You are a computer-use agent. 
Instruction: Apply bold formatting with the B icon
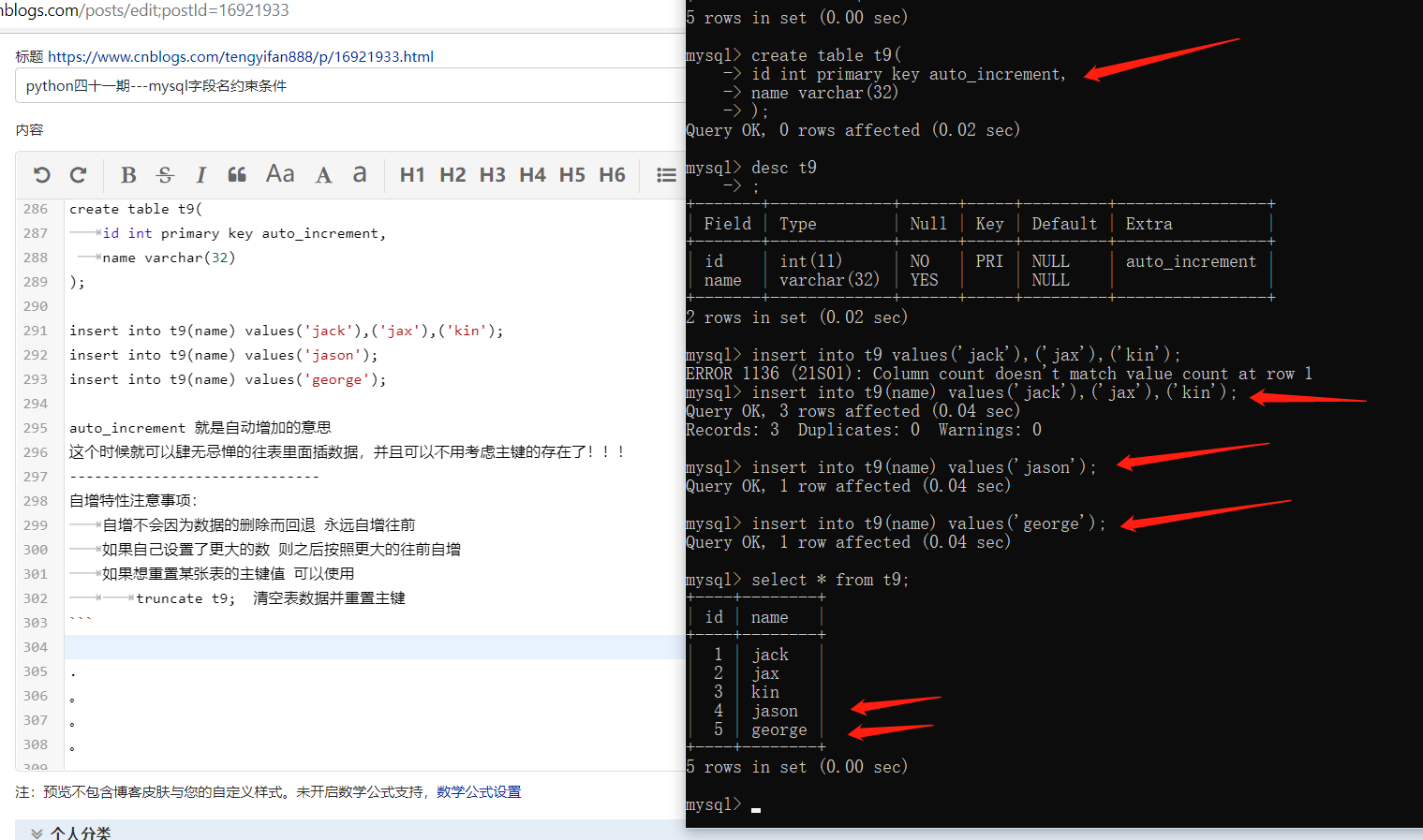click(129, 175)
